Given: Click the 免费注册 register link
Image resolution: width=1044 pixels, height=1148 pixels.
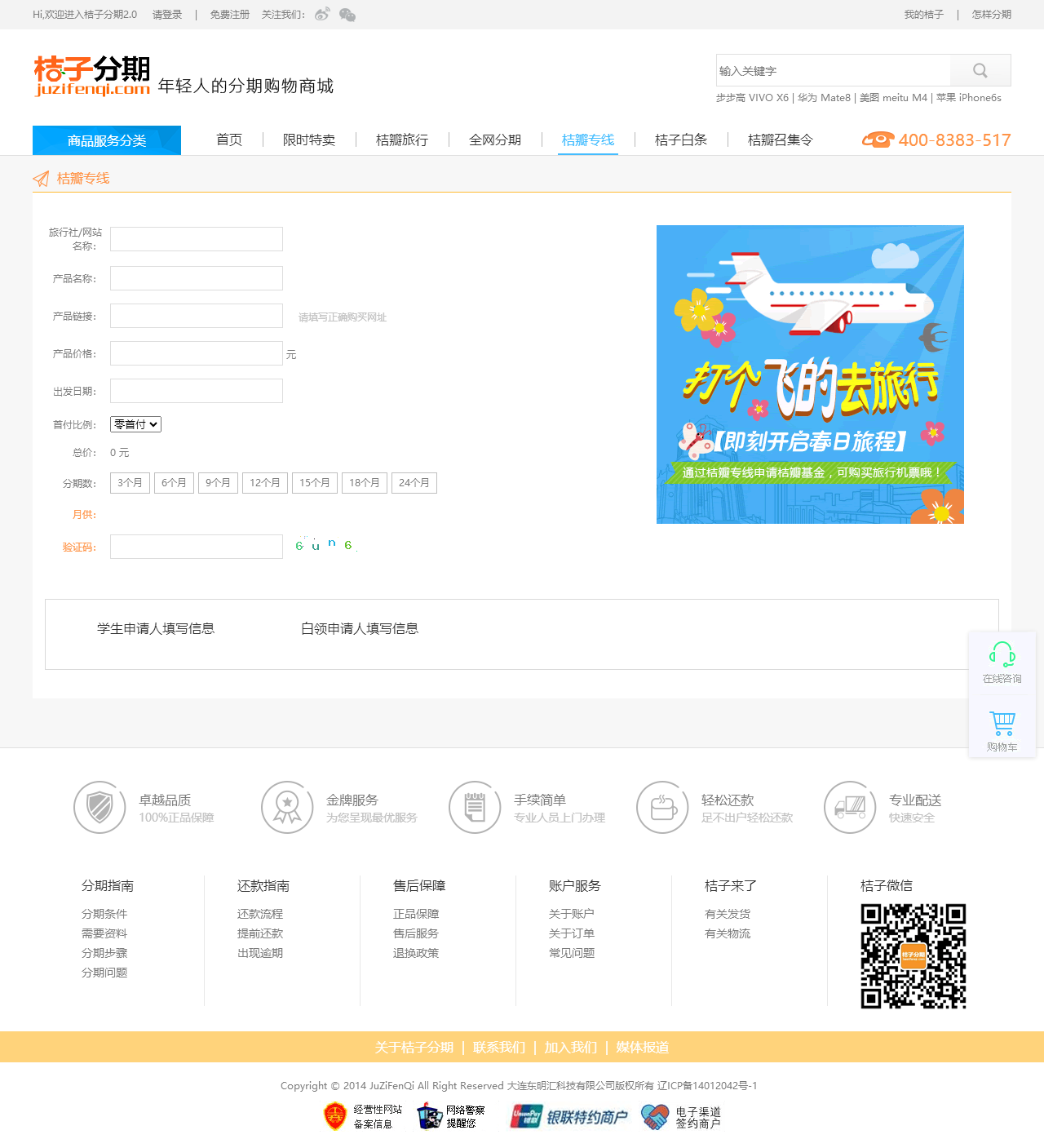Looking at the screenshot, I should pos(230,15).
